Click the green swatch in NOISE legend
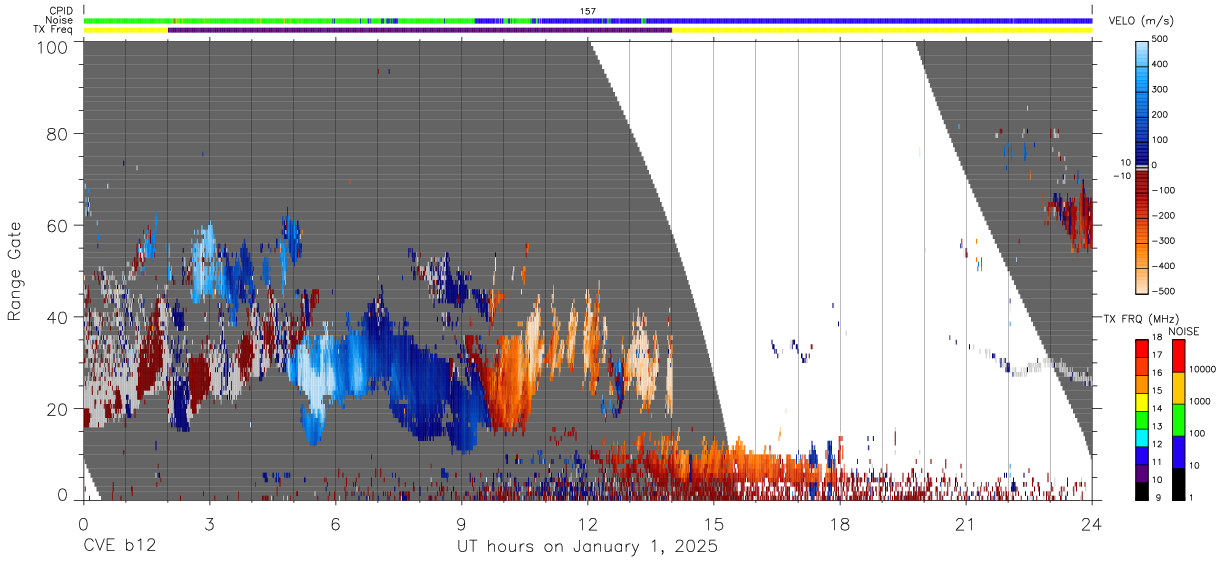Viewport: 1228px width, 567px height. [x=1178, y=420]
